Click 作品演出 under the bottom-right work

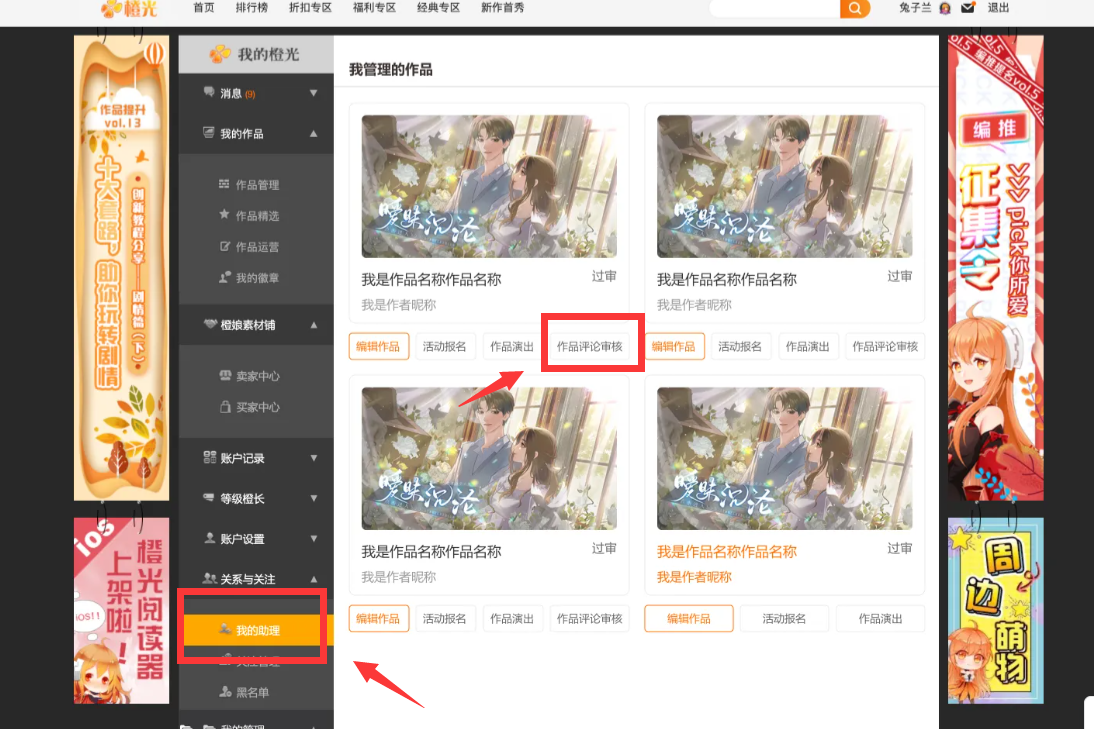tap(881, 619)
